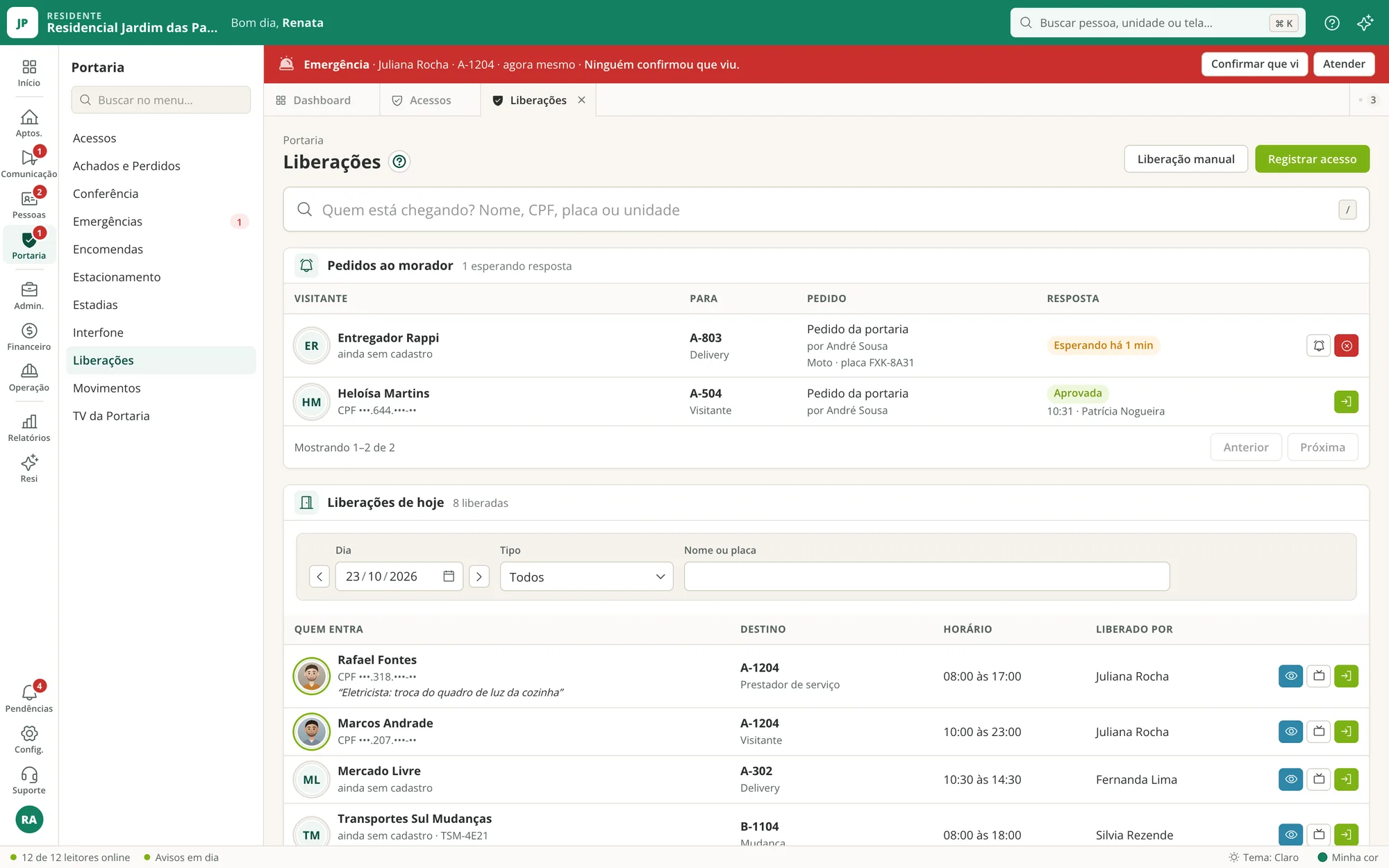This screenshot has height=868, width=1389.
Task: View Transportes Sul Mudanças liberation details
Action: (1290, 835)
